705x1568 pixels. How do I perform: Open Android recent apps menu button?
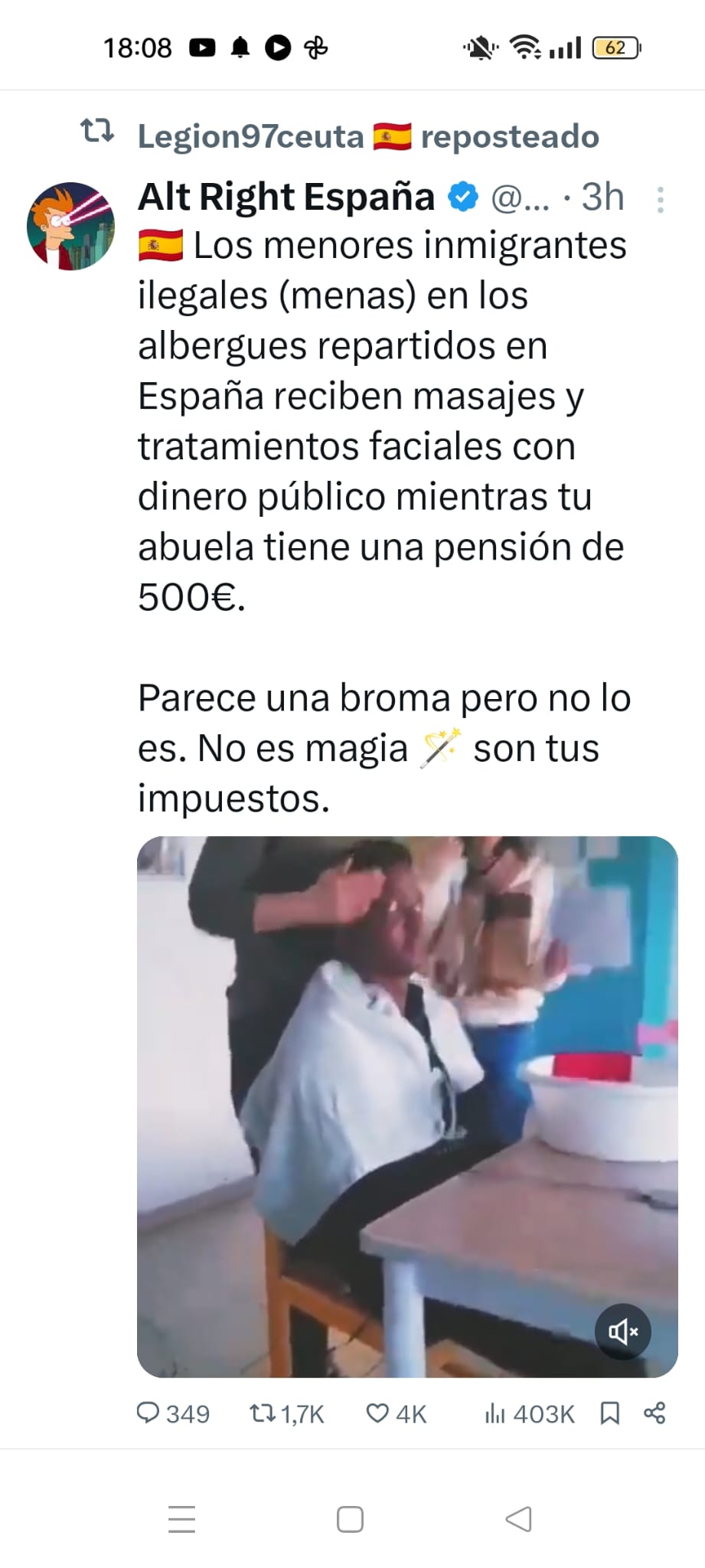(x=181, y=1519)
